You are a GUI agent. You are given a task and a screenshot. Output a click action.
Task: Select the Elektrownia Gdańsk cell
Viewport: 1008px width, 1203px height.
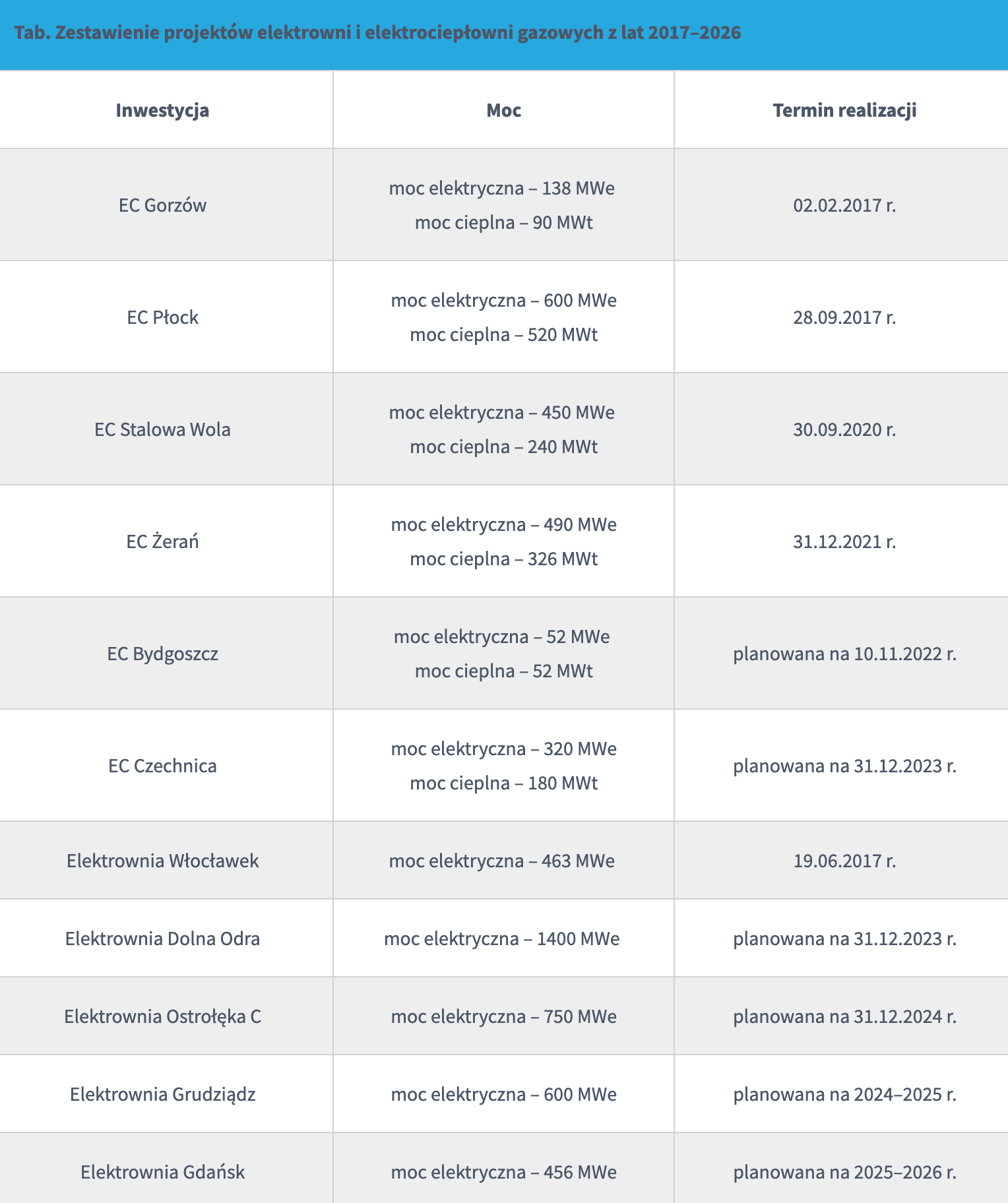(162, 1172)
